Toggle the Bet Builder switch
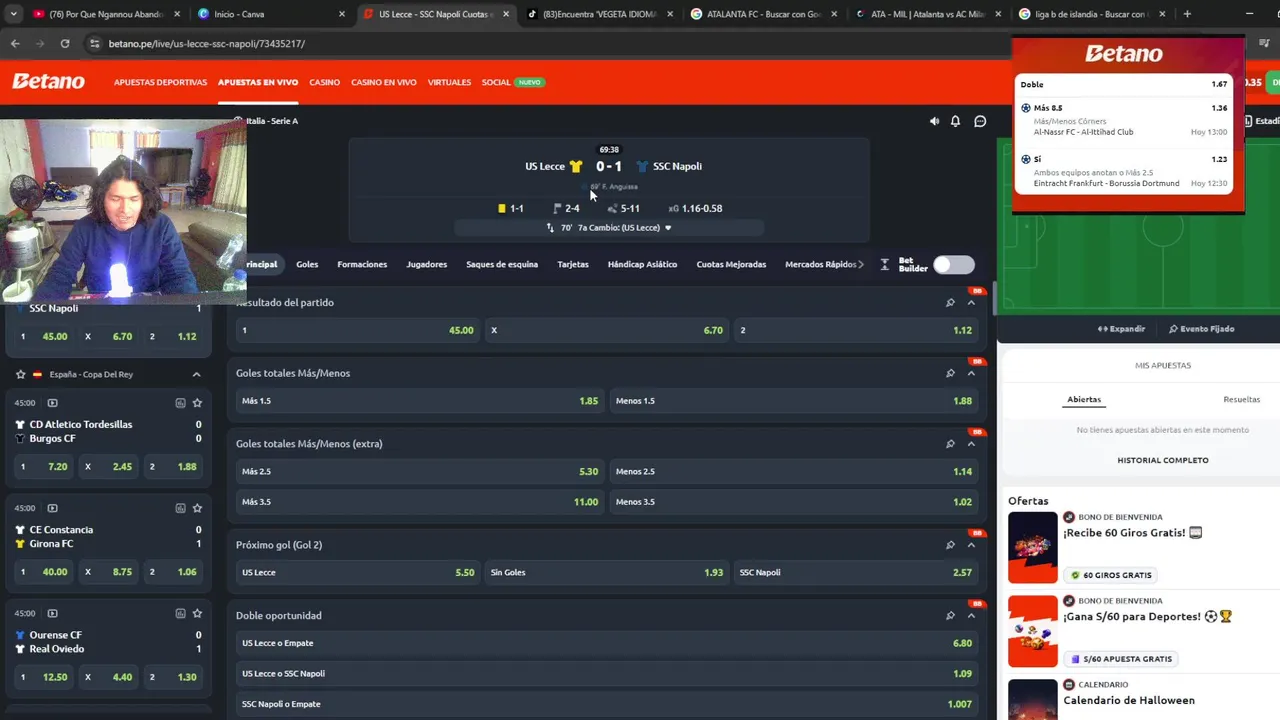This screenshot has width=1280, height=720. 953,264
